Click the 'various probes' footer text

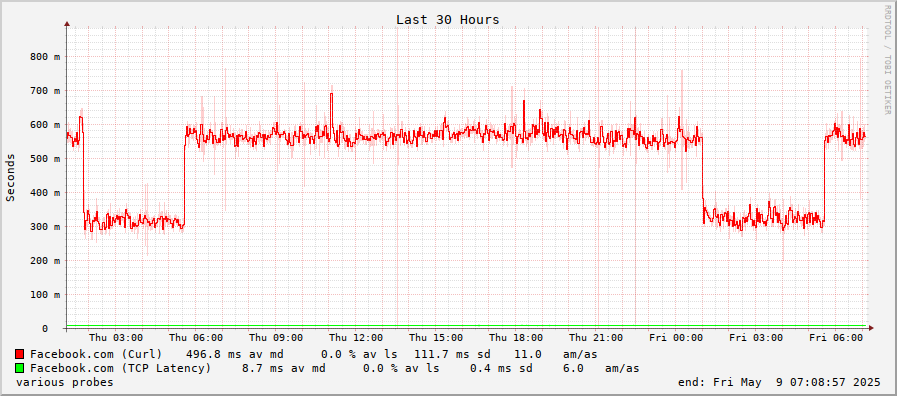65,382
